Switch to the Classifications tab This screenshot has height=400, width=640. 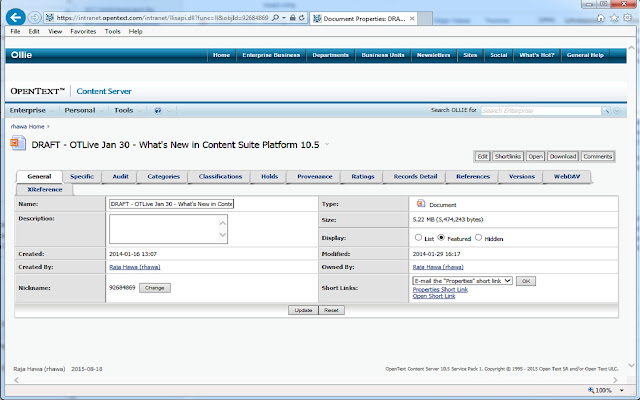(x=220, y=177)
